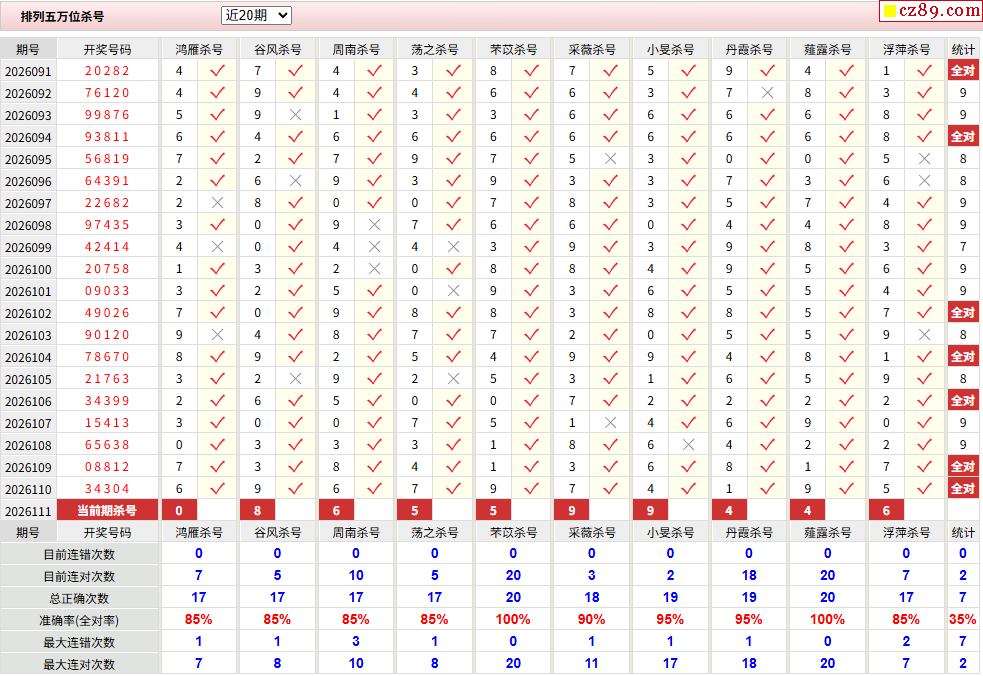The width and height of the screenshot is (983, 676).
Task: Click draw number 65638
Action: click(107, 445)
